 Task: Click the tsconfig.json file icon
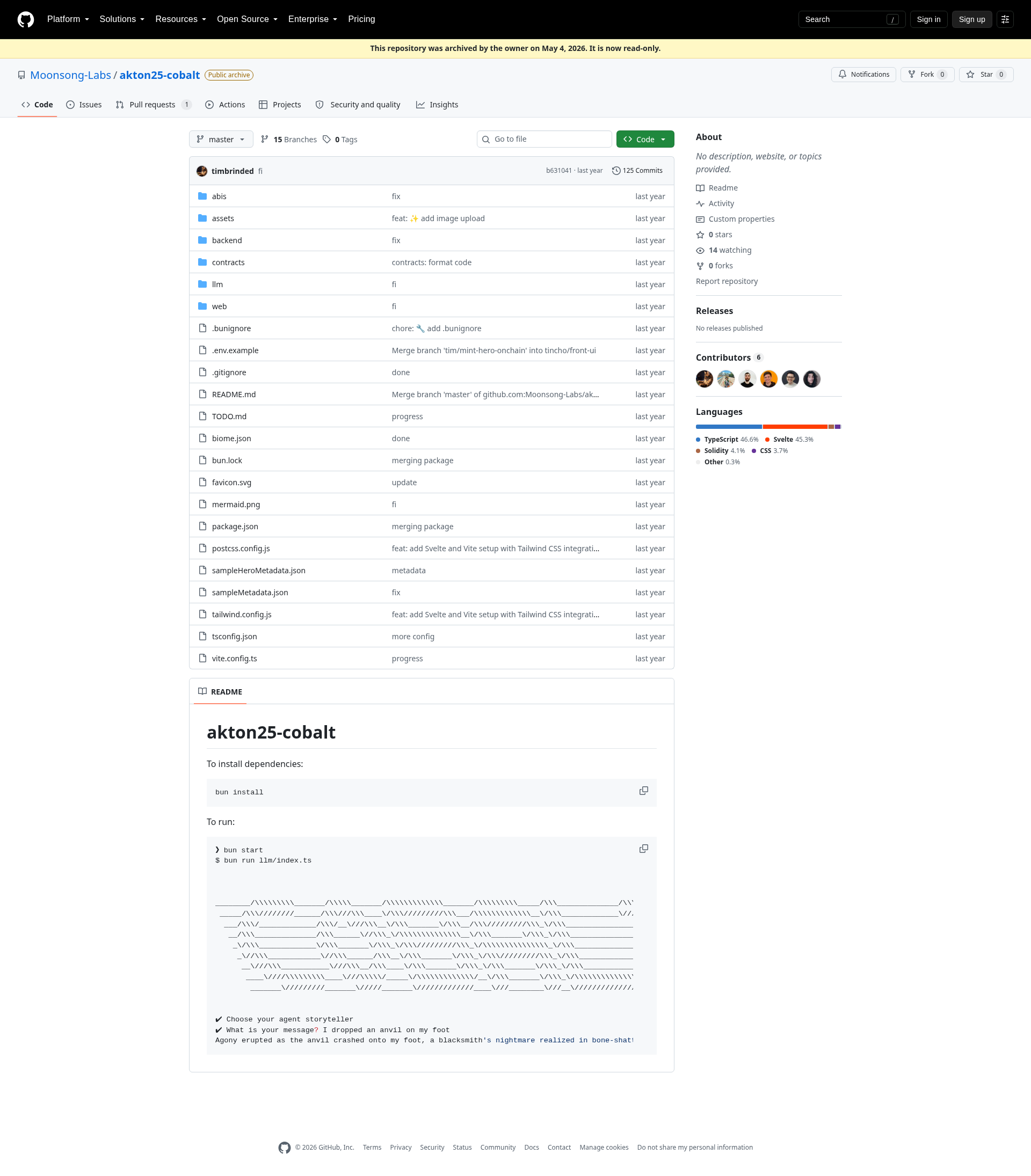tap(202, 636)
